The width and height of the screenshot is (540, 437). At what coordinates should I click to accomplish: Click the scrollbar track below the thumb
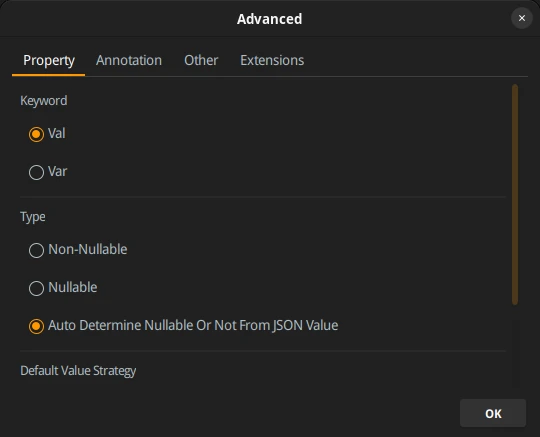(x=515, y=353)
